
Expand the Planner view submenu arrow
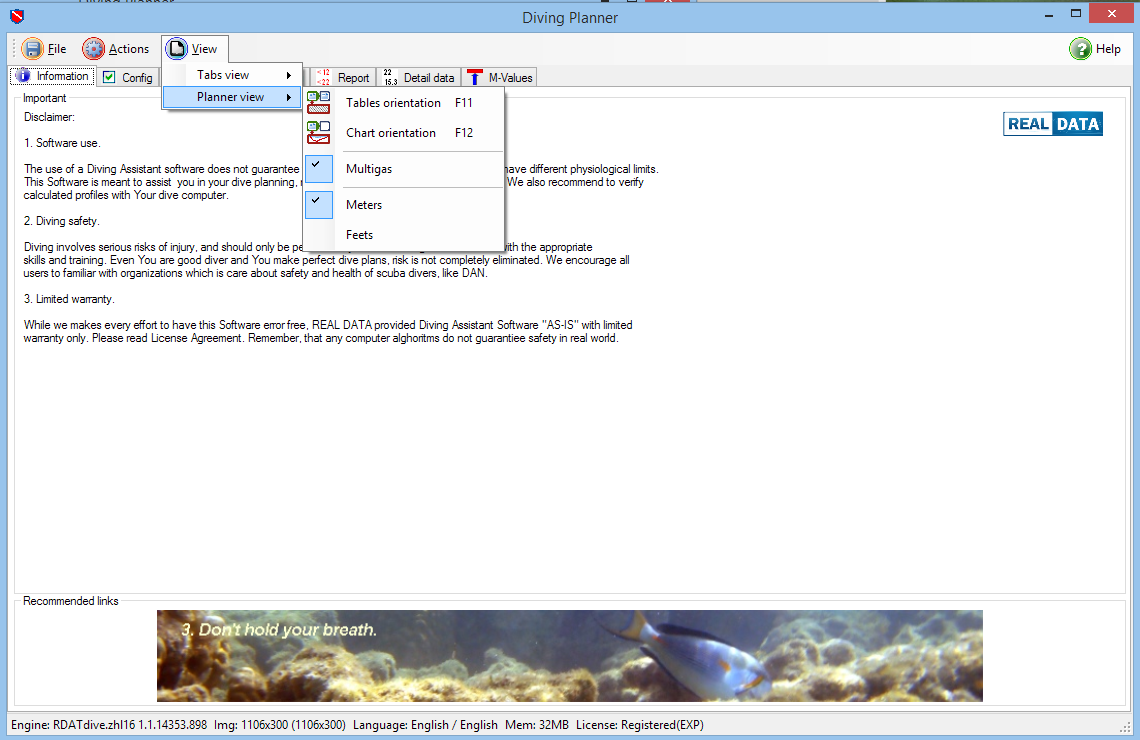[x=289, y=97]
